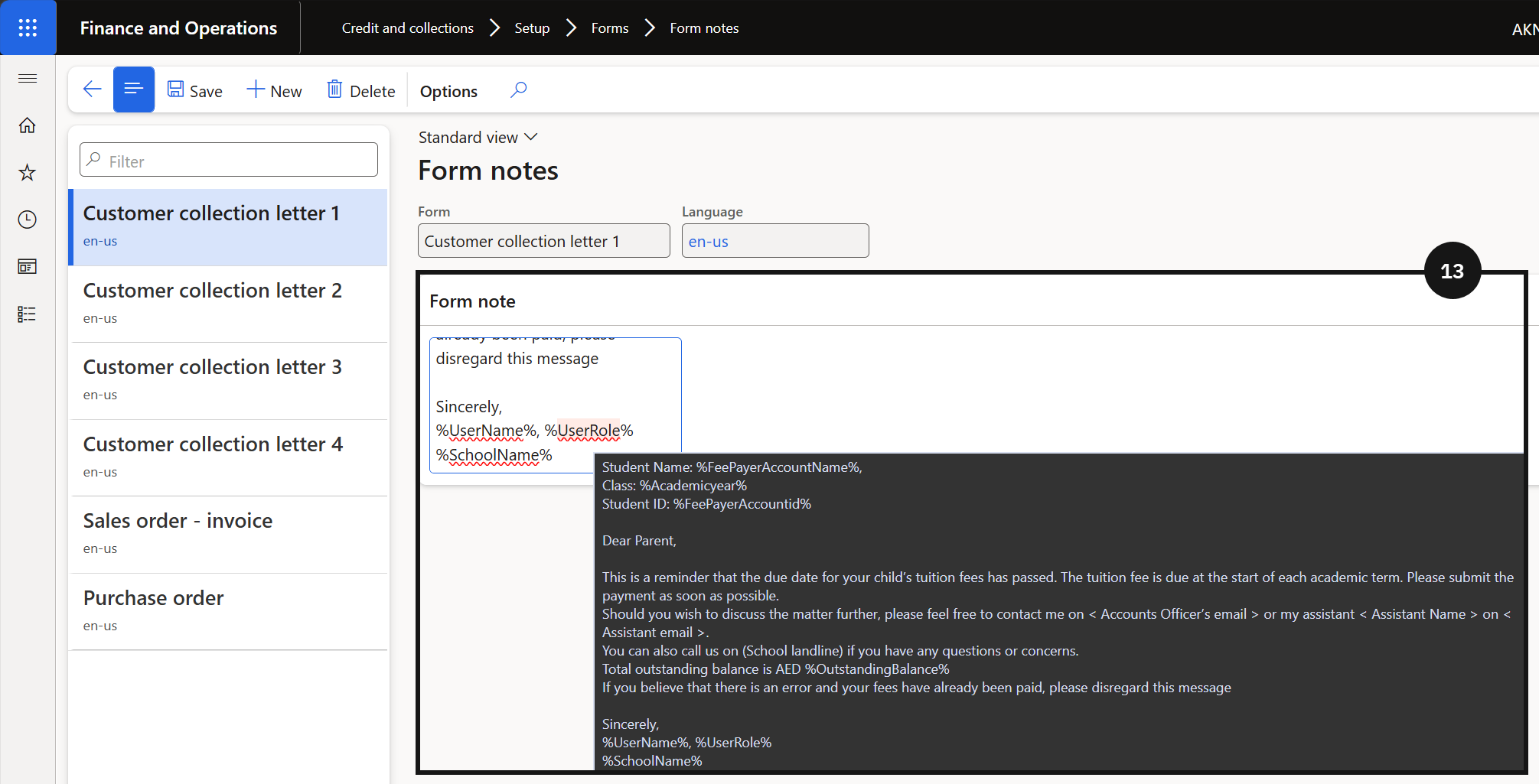This screenshot has height=784, width=1539.
Task: Select Customer collection letter 3 in list
Action: 228,381
